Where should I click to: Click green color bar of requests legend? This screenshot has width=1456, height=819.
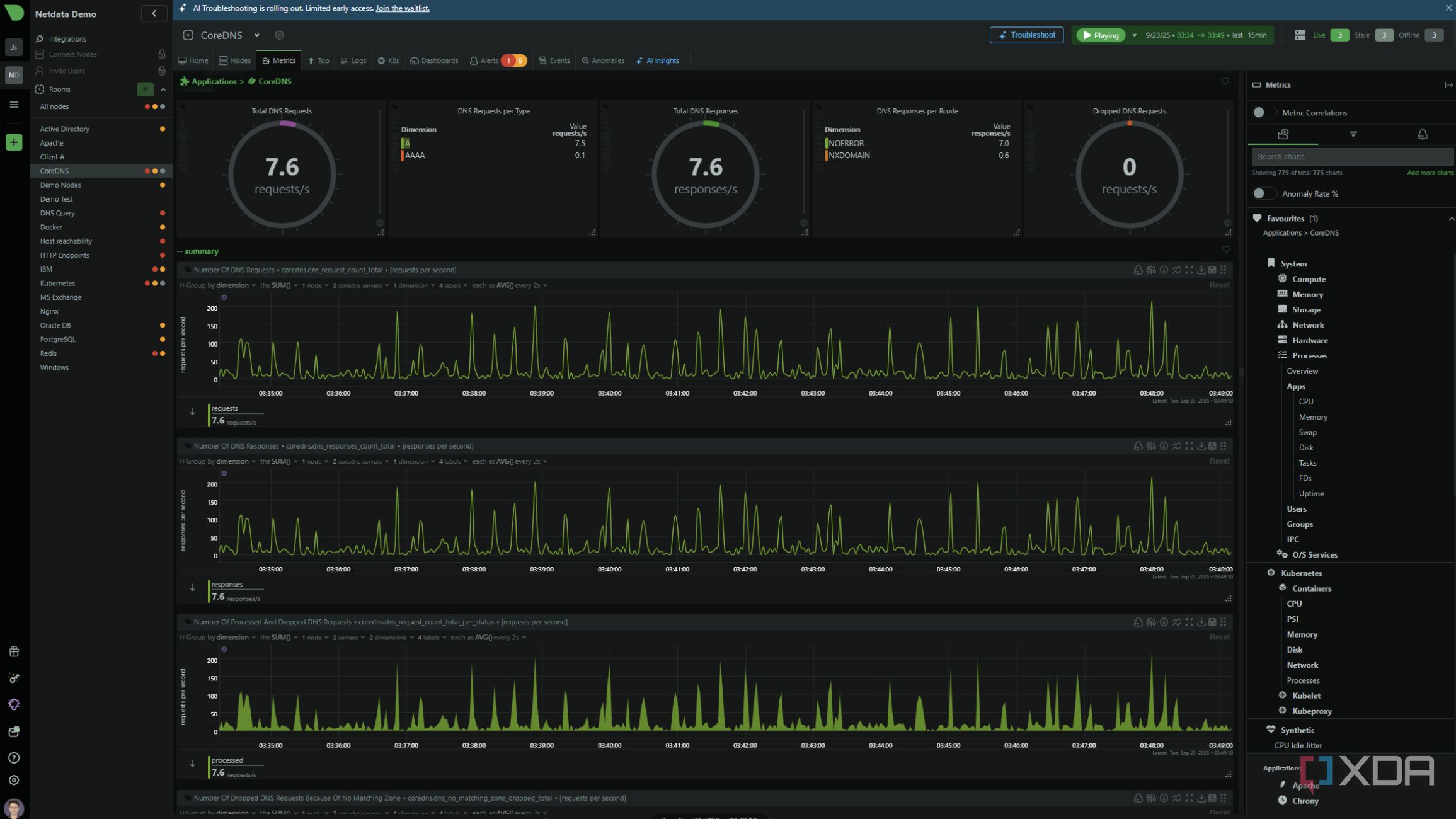coord(209,415)
